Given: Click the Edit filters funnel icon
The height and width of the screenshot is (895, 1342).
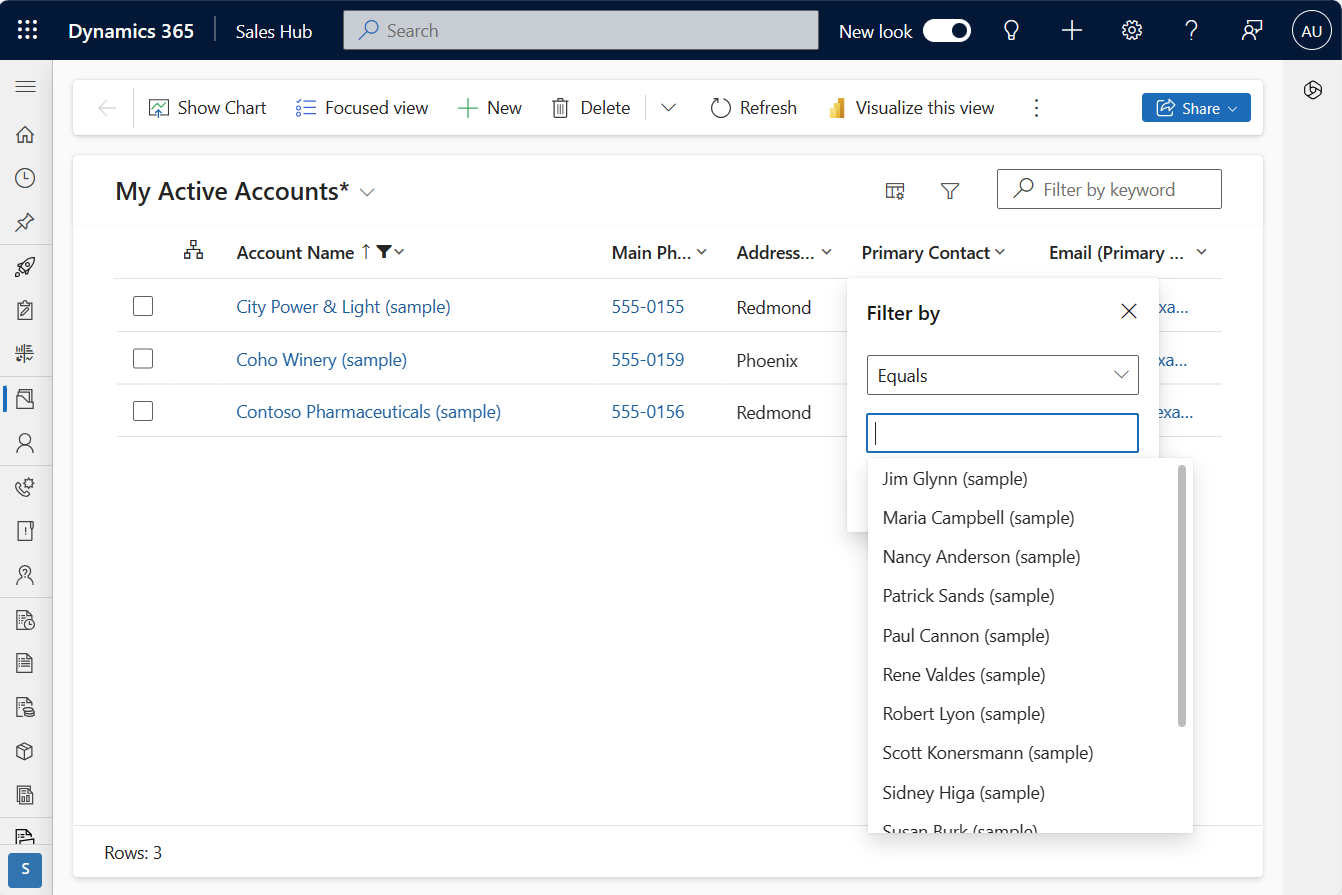Looking at the screenshot, I should coord(949,189).
